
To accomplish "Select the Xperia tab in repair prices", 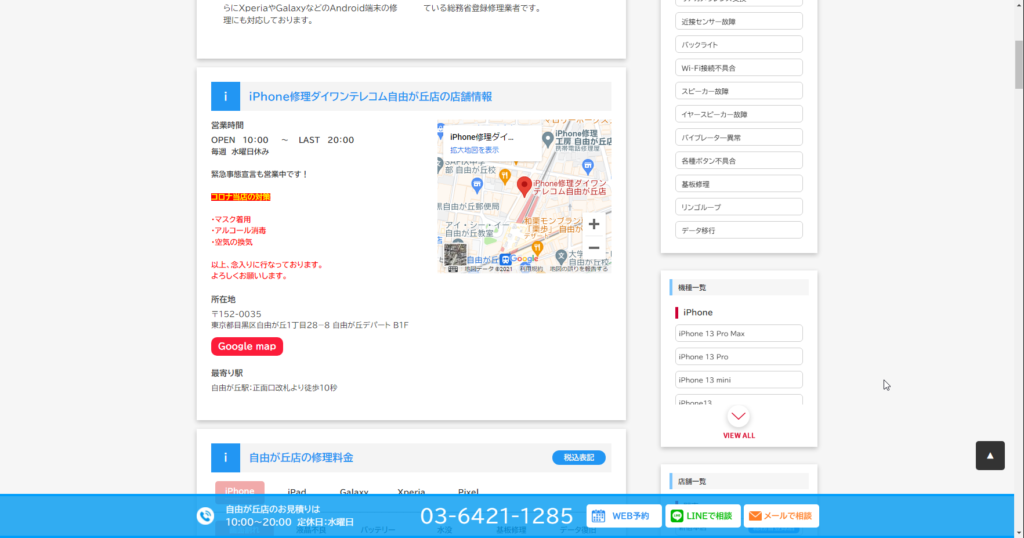I will coord(411,492).
